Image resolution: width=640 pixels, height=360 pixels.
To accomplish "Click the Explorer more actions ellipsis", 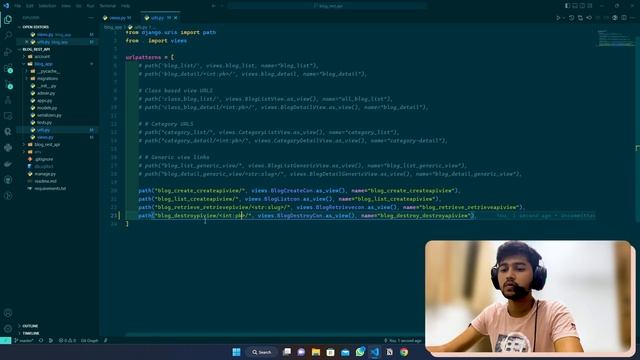I will (91, 18).
